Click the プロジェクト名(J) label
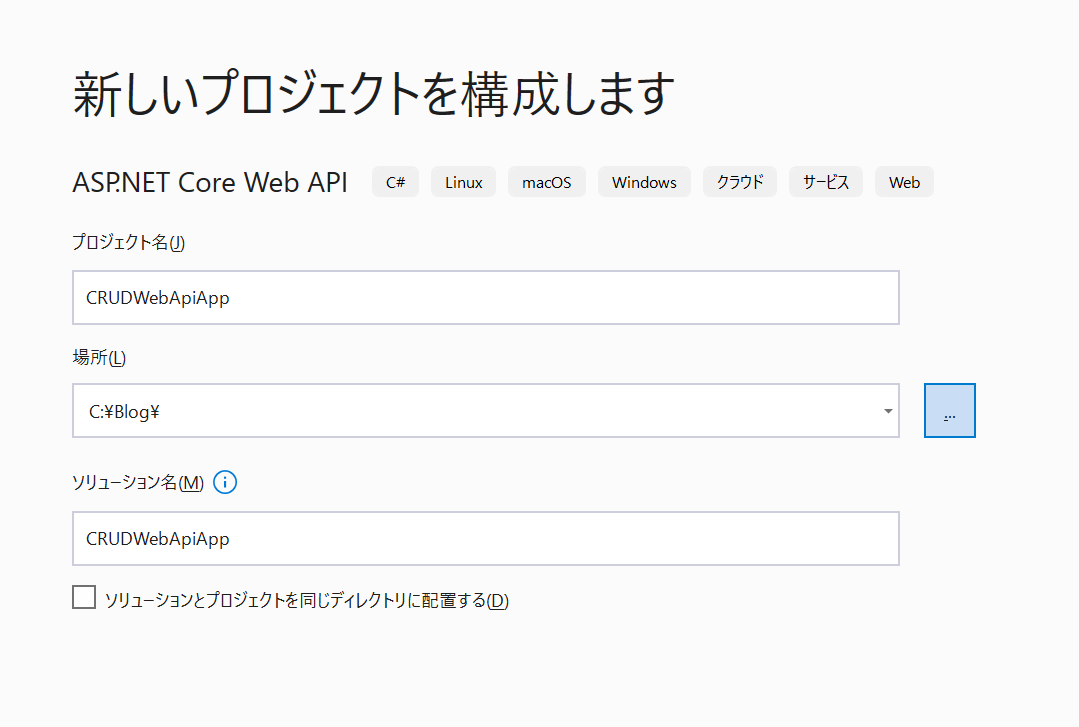 pyautogui.click(x=129, y=242)
